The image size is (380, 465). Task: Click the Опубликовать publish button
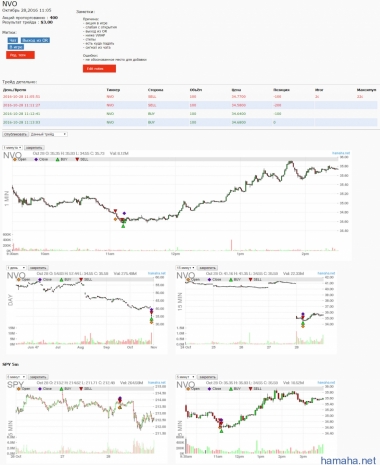point(15,134)
